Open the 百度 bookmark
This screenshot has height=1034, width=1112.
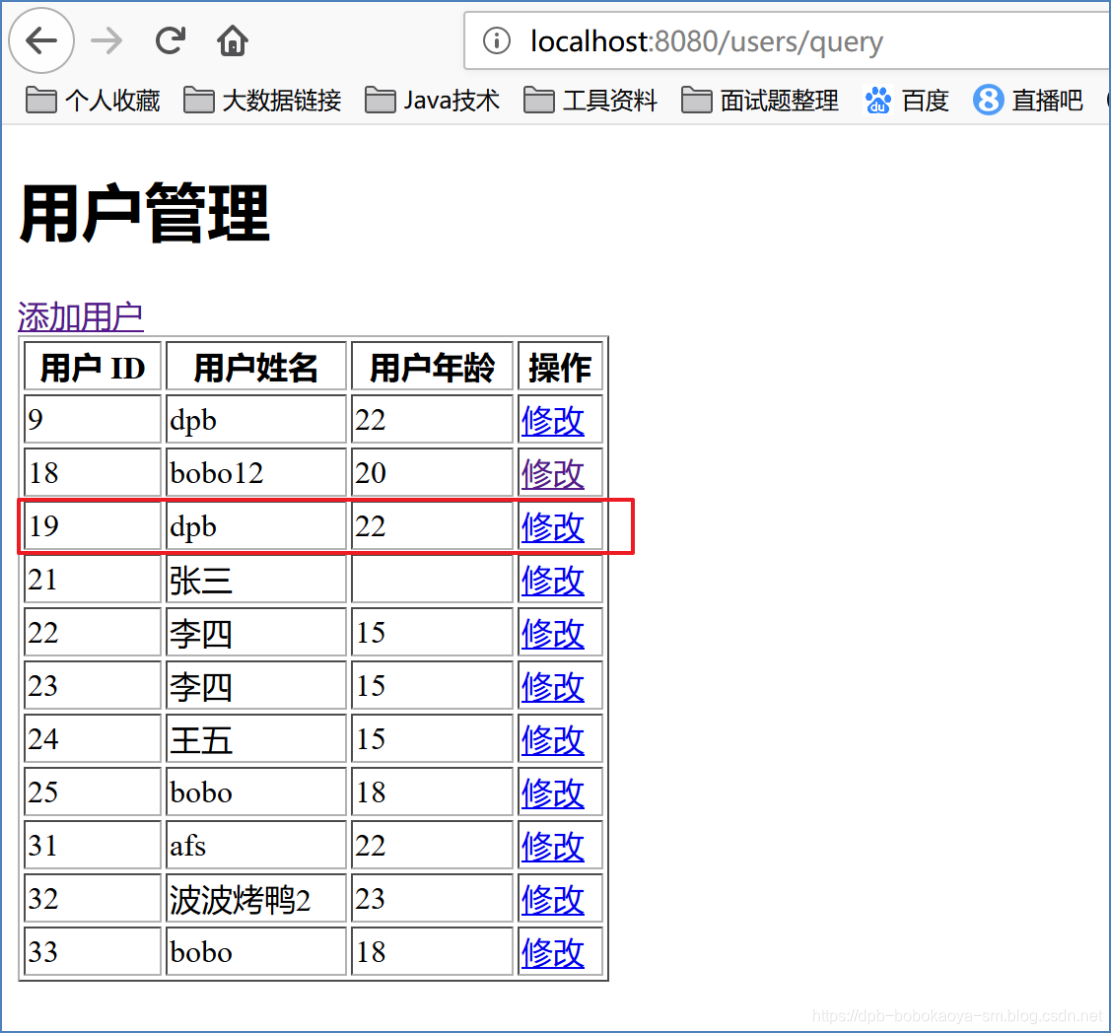click(906, 100)
